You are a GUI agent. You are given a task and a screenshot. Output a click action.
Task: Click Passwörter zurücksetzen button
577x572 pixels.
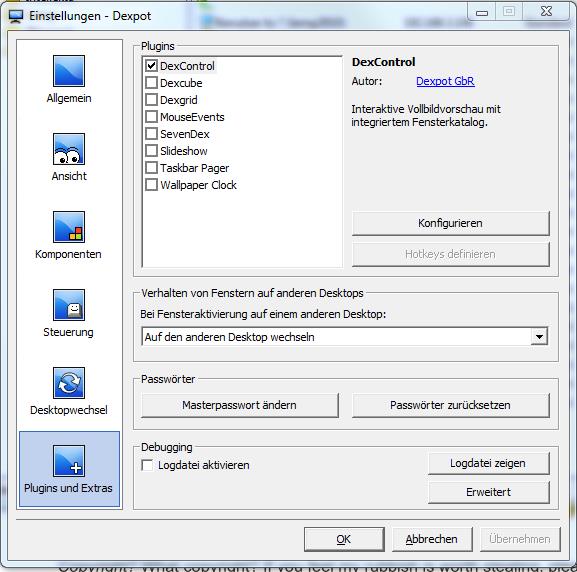(x=450, y=405)
